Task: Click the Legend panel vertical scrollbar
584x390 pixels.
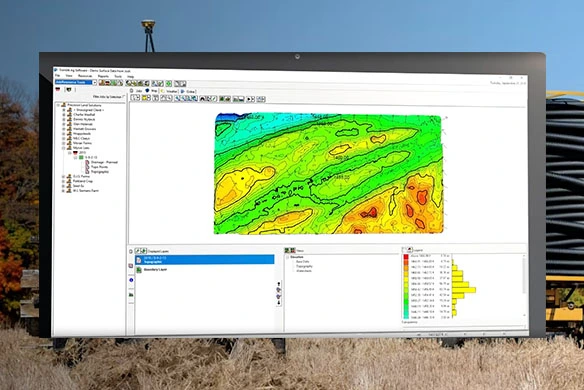Action: point(523,285)
